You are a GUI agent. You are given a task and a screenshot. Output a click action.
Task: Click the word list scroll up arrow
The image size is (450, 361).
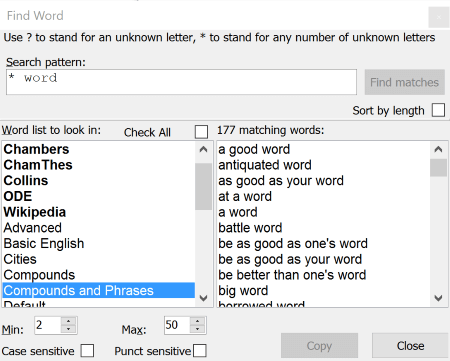coord(203,149)
